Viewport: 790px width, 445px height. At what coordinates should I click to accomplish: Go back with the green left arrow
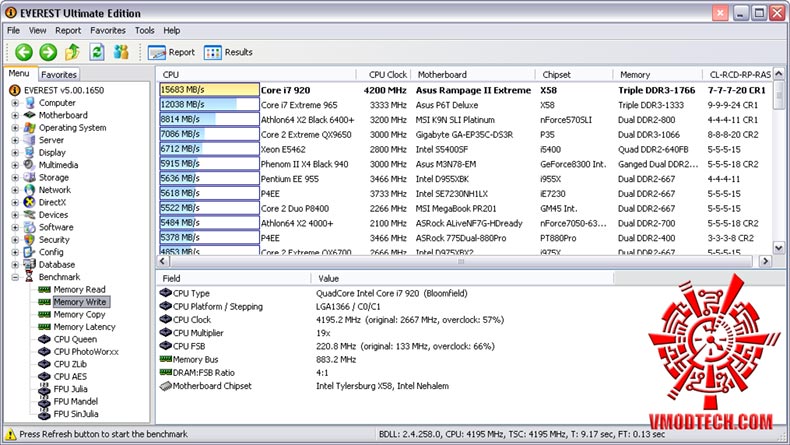pos(24,52)
